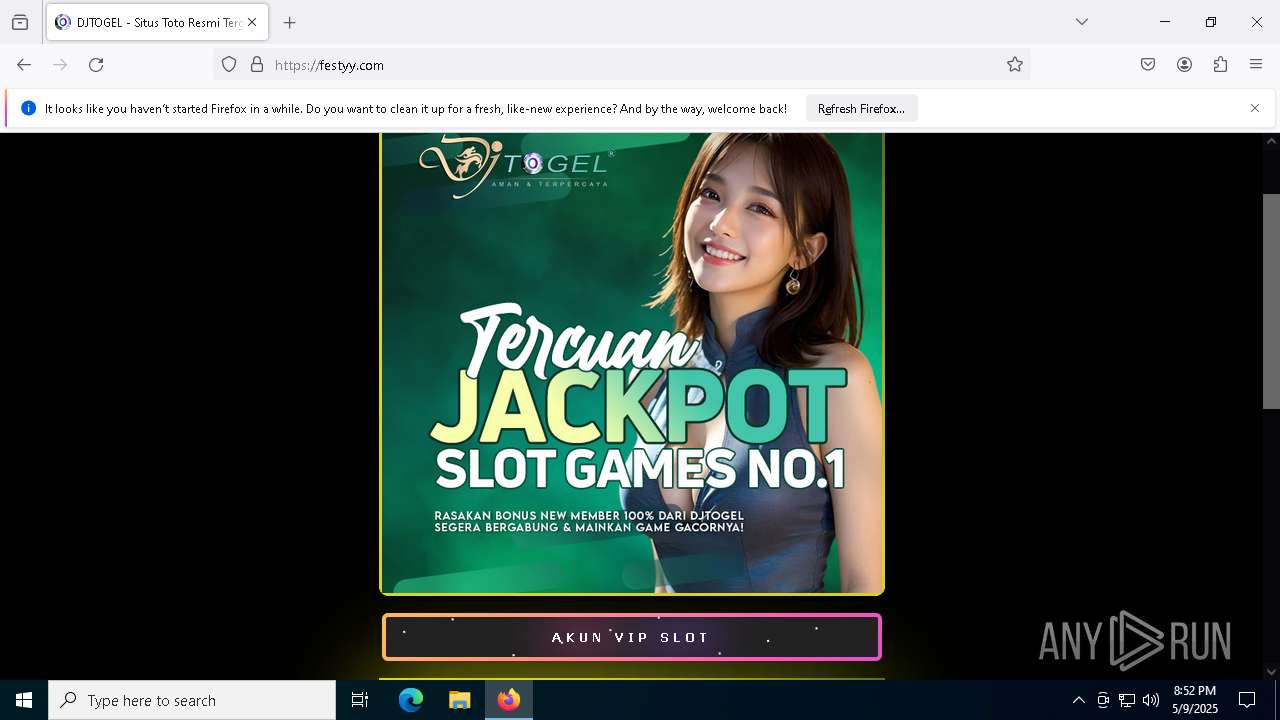1280x720 pixels.
Task: Open the volume speaker tray icon
Action: (1151, 700)
